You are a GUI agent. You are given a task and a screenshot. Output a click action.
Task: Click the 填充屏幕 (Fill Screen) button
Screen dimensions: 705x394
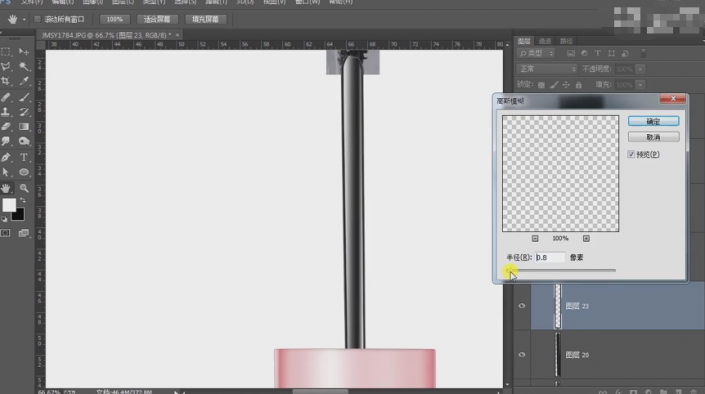pyautogui.click(x=205, y=19)
